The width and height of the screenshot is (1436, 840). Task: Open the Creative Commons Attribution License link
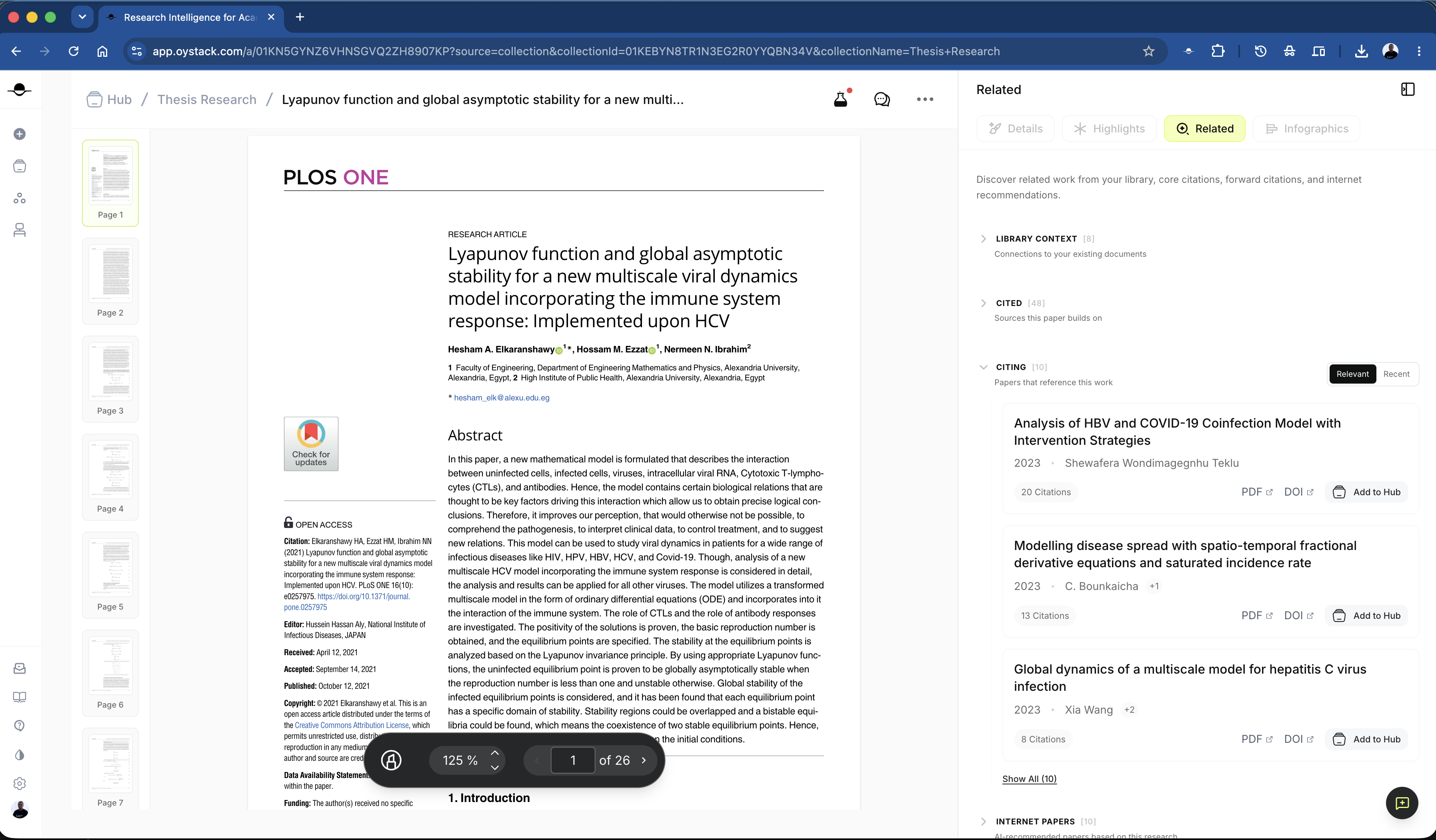(x=352, y=725)
